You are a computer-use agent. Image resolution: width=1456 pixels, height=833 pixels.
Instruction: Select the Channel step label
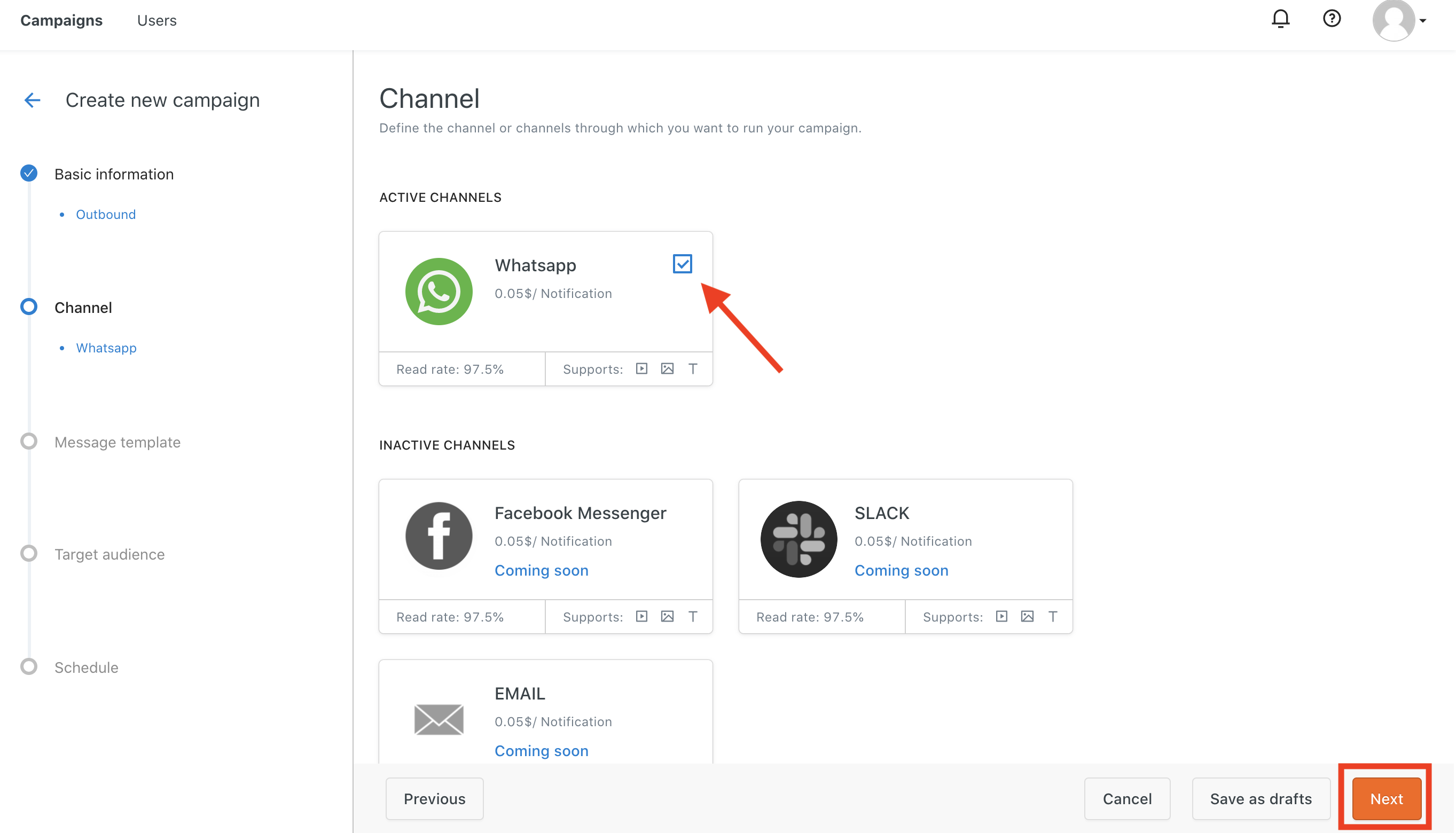pyautogui.click(x=83, y=308)
